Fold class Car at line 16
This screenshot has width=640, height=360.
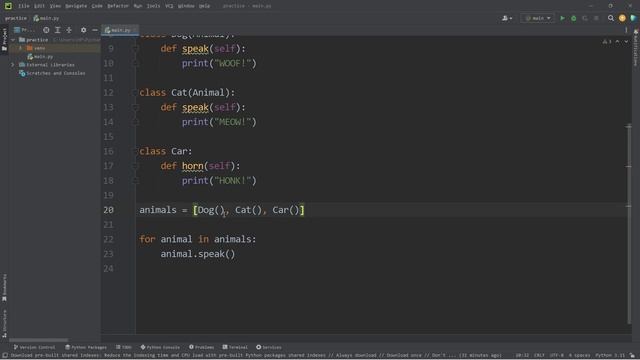(x=135, y=151)
